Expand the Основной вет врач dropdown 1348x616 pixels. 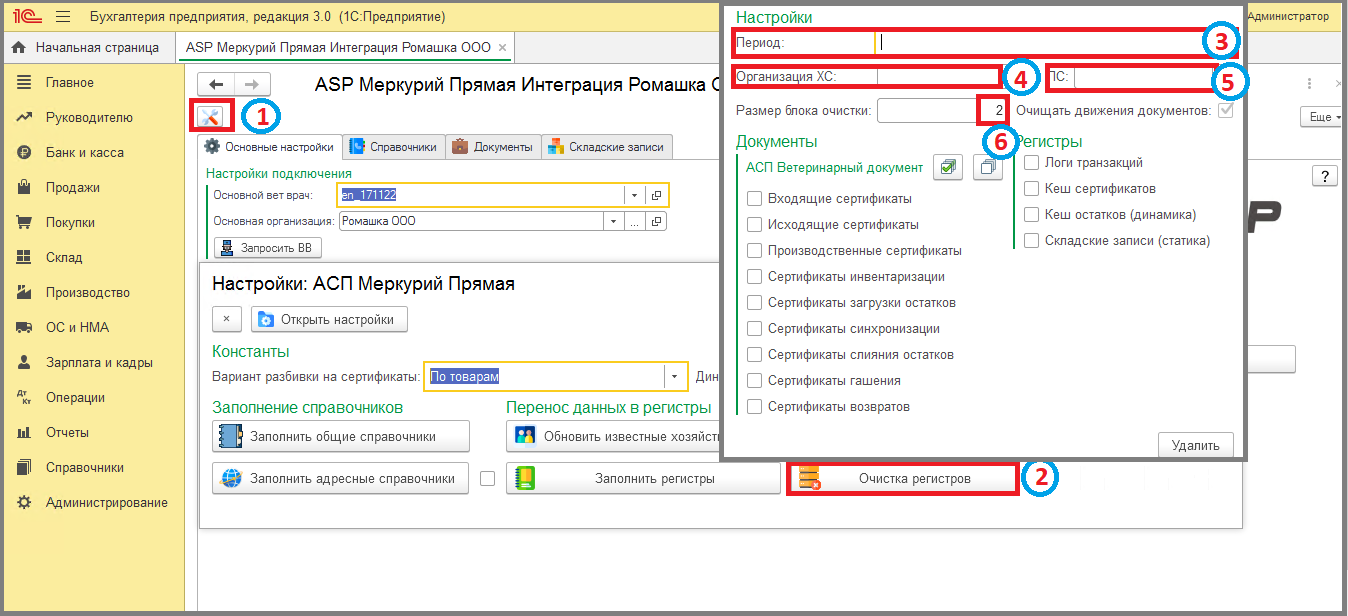(634, 195)
